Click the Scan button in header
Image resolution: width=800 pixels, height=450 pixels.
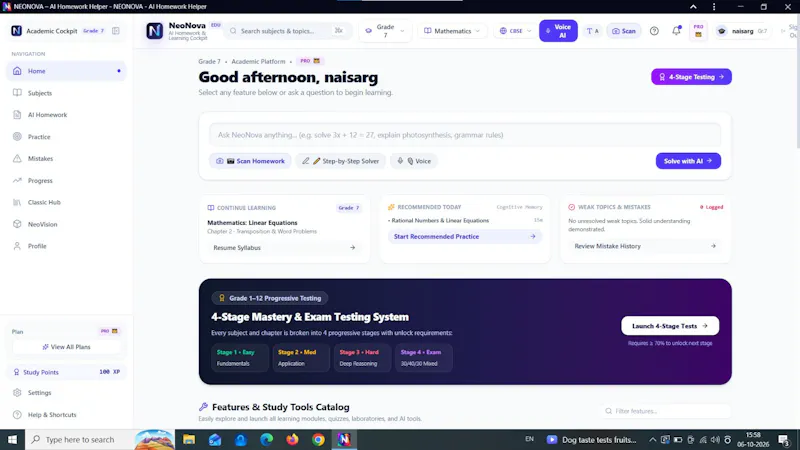[x=624, y=31]
